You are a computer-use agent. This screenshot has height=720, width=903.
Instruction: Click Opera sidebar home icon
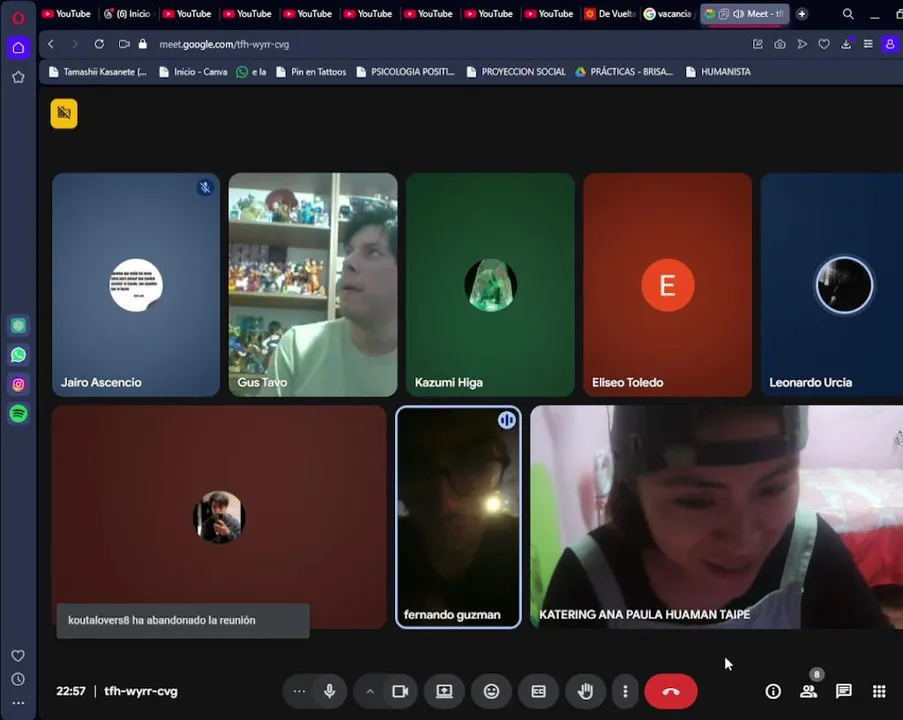[x=18, y=47]
